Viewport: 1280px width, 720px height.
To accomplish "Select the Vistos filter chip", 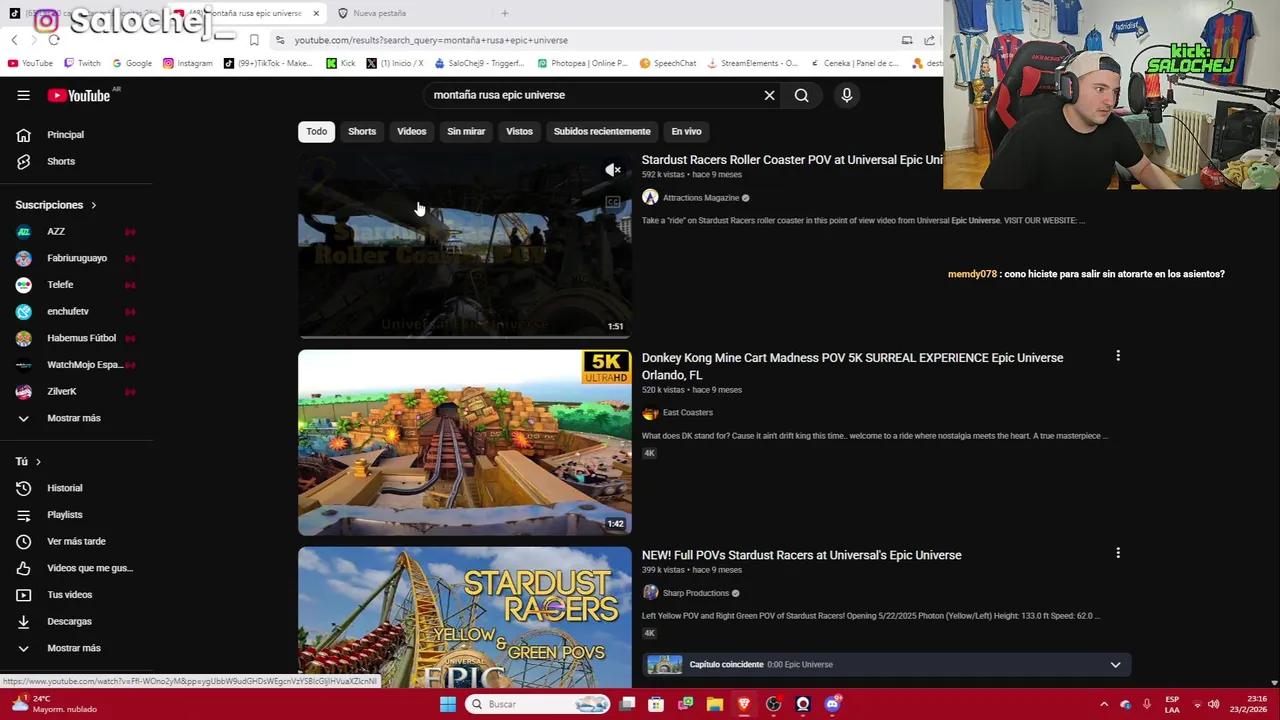I will pos(519,131).
